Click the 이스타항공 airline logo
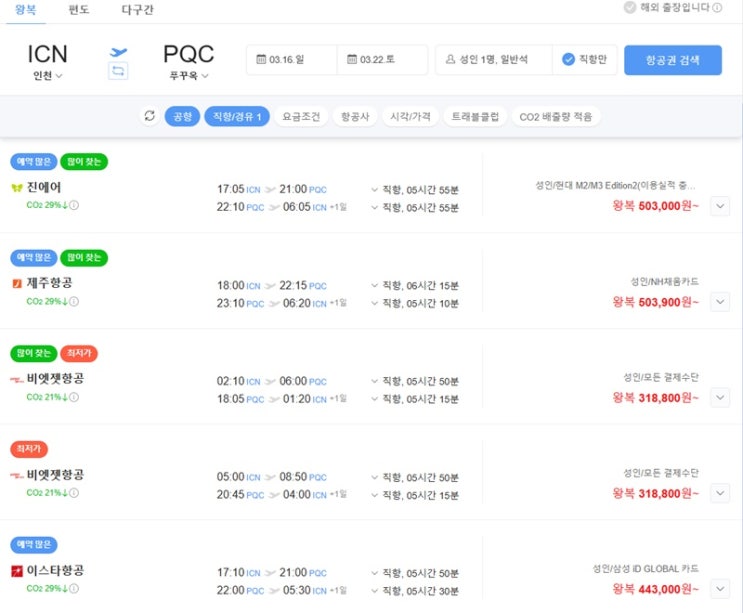The width and height of the screenshot is (743, 613). pos(17,571)
